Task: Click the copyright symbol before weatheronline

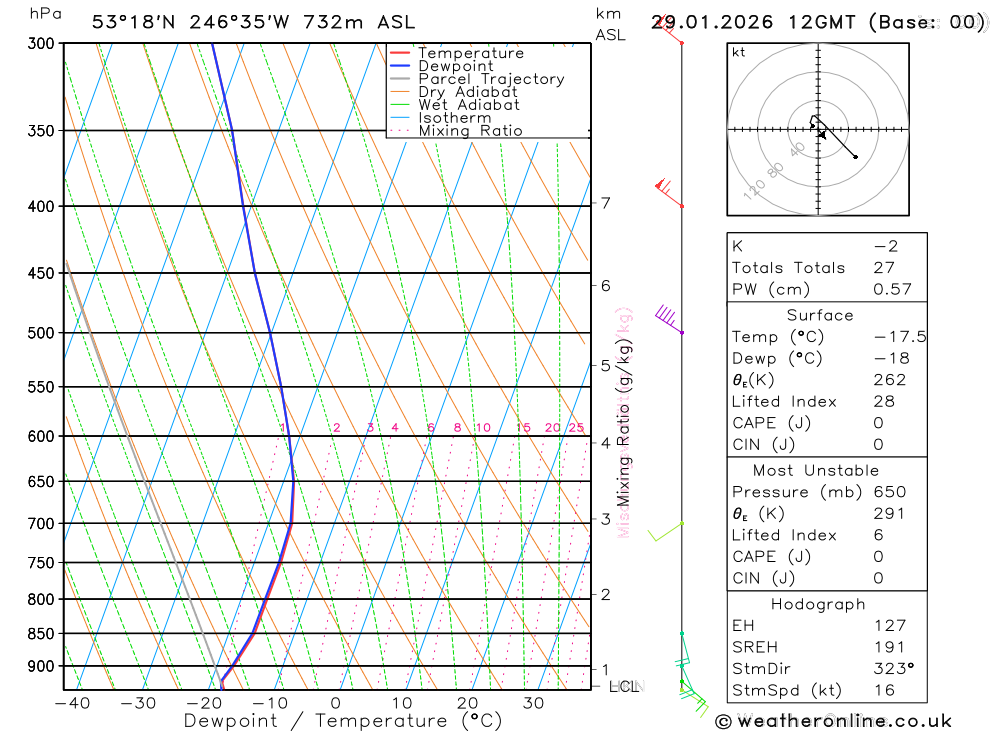Action: point(723,722)
